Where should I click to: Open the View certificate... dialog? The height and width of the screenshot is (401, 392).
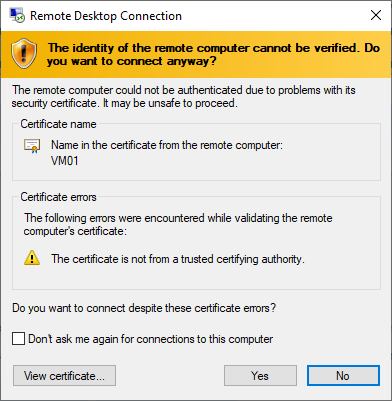coord(64,376)
